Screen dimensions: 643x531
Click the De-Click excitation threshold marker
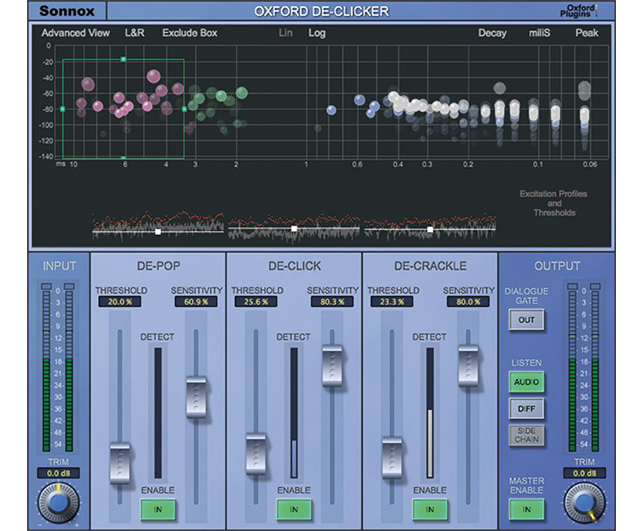(x=294, y=228)
